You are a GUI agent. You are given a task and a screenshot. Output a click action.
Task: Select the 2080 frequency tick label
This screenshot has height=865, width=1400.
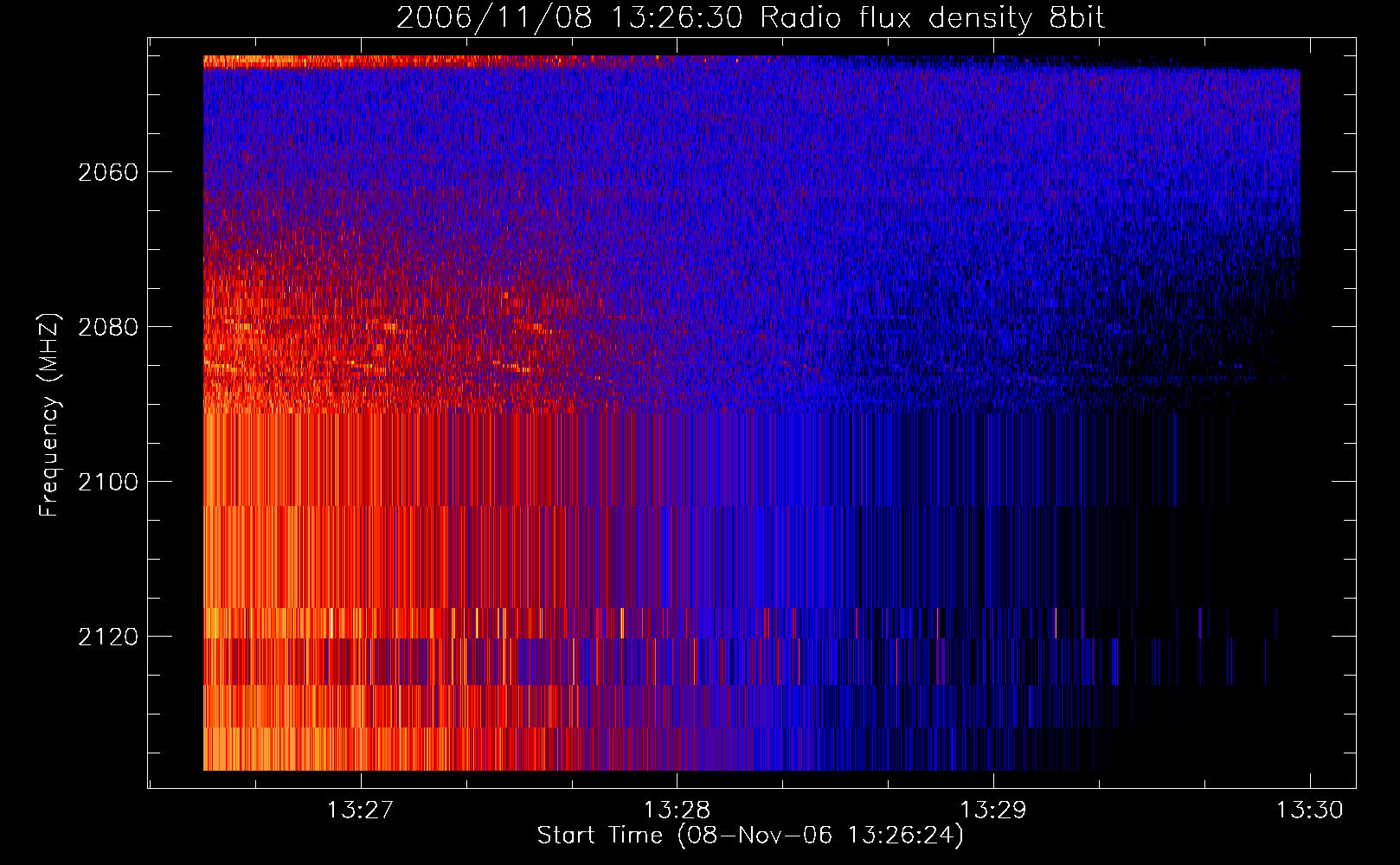[108, 327]
